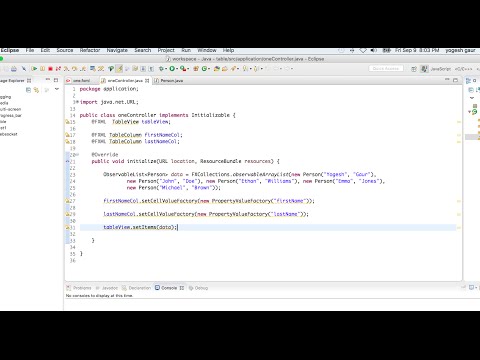The image size is (480, 360).
Task: Click the Step Into debug icon
Action: 66,69
